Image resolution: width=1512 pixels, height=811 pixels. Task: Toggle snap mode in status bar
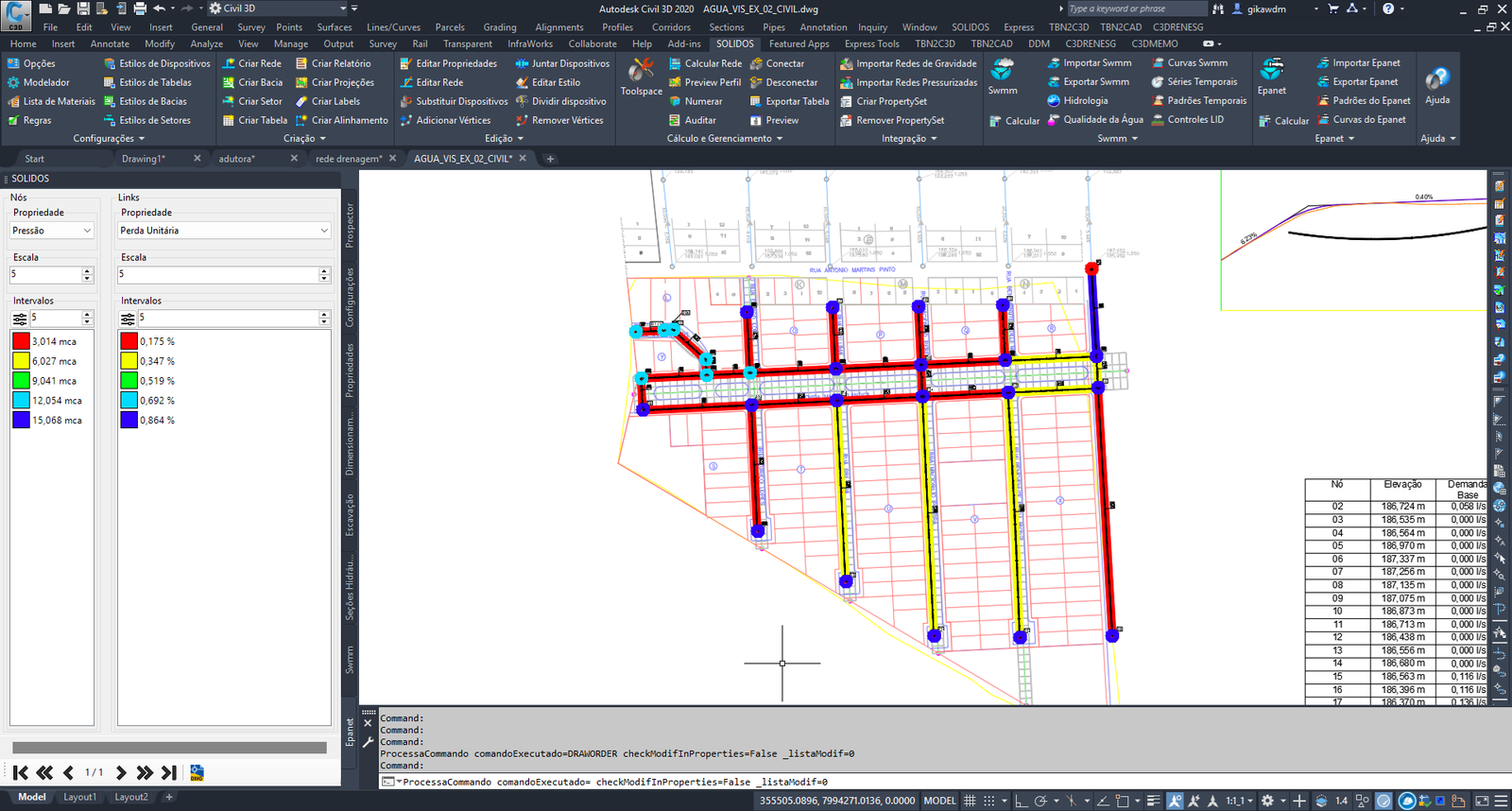pos(989,801)
